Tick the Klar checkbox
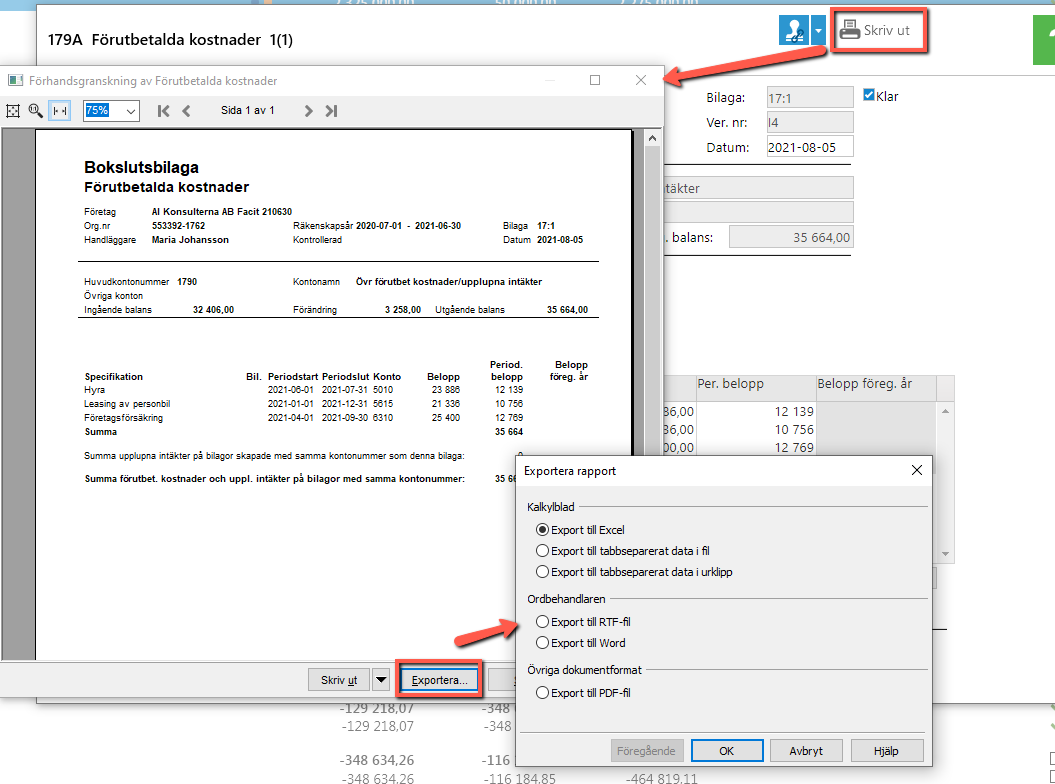1055x784 pixels. point(869,96)
